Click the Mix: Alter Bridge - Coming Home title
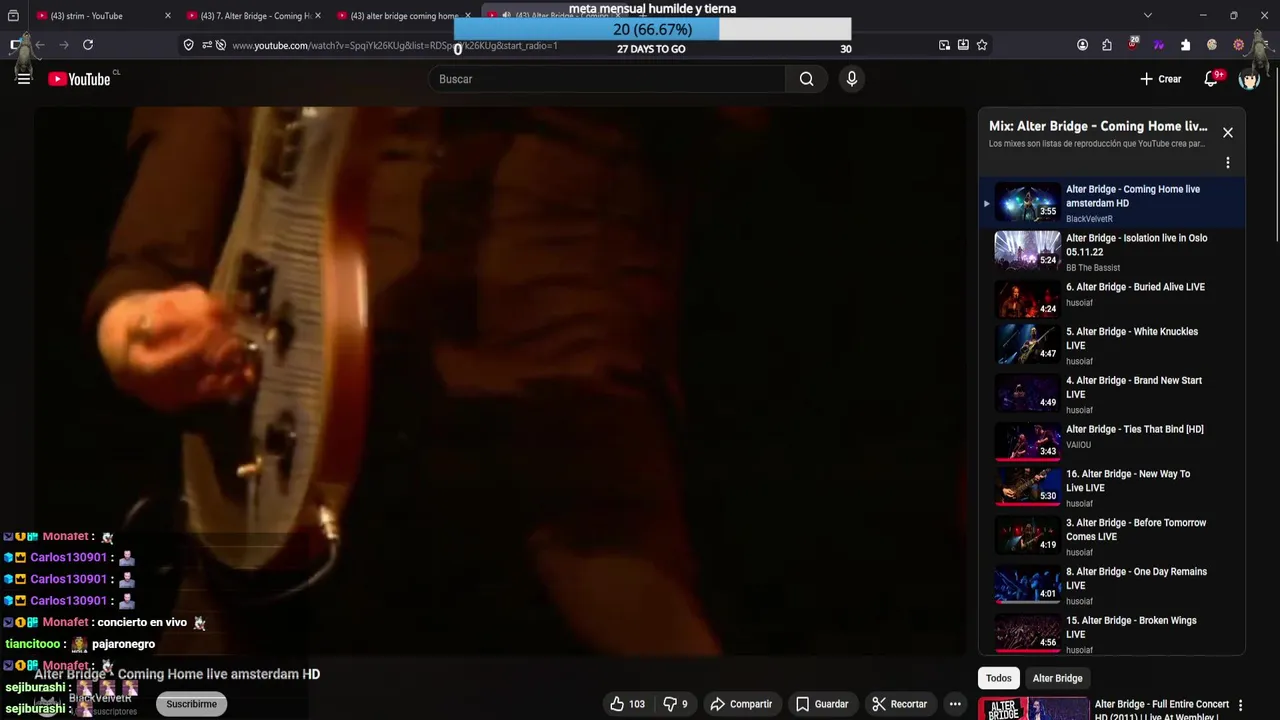1280x720 pixels. coord(1098,126)
